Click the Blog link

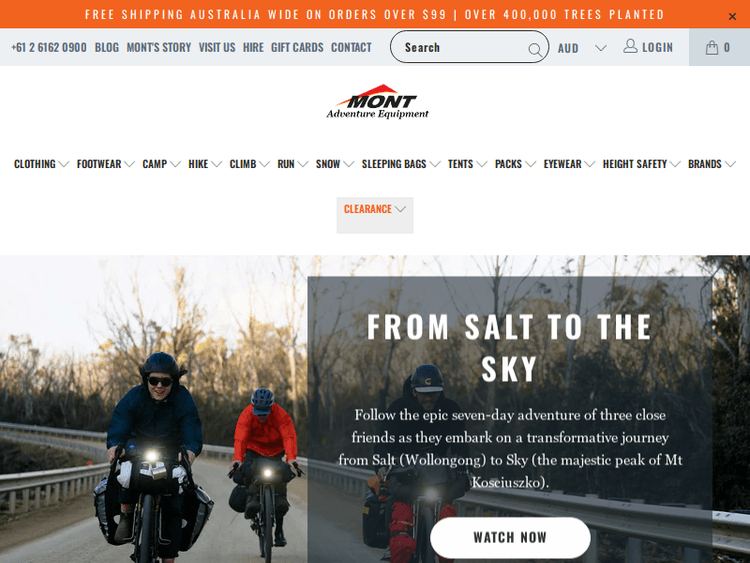(107, 47)
